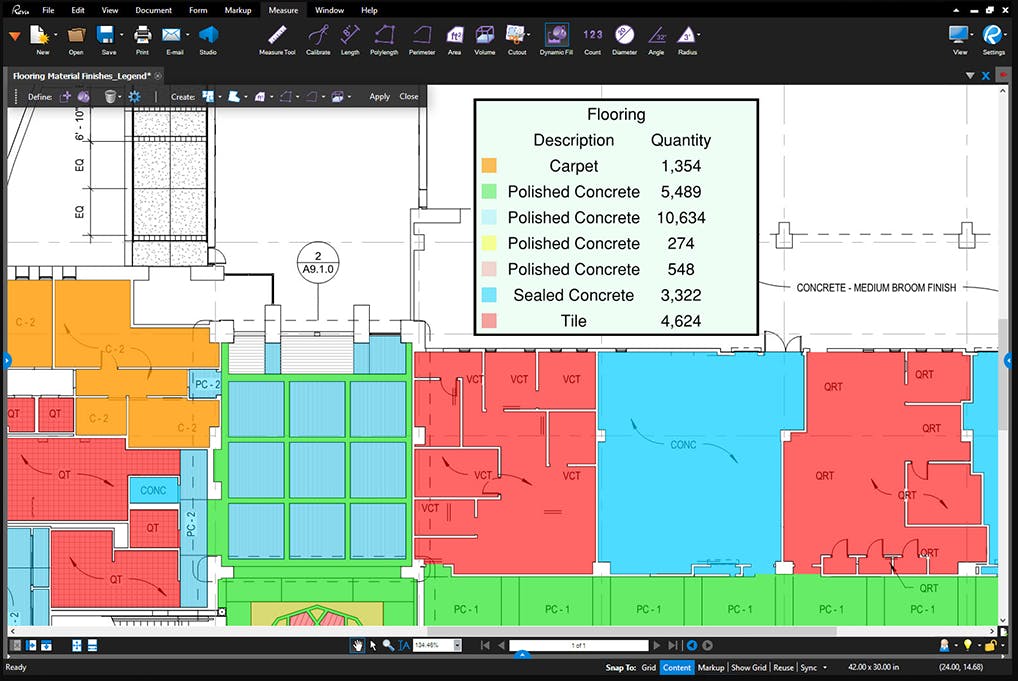Disable Snap To Content

[x=677, y=667]
